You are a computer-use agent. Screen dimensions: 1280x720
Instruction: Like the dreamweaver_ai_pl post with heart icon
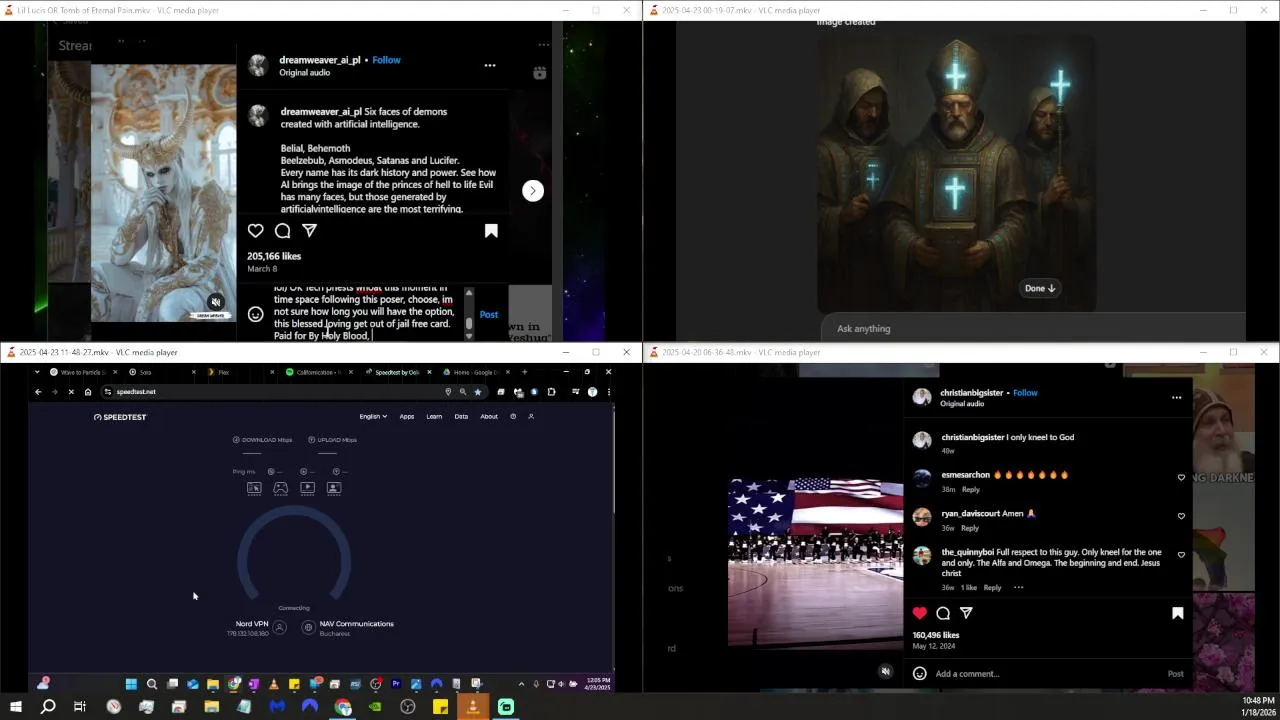pyautogui.click(x=256, y=231)
